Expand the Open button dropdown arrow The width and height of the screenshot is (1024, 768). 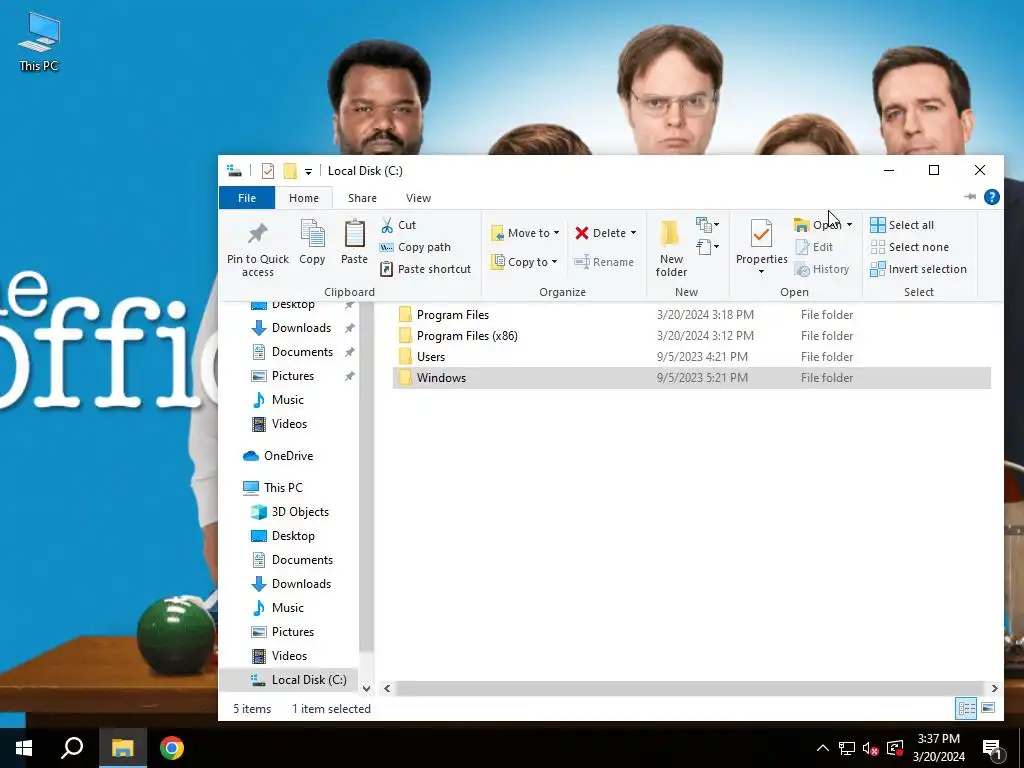tap(849, 225)
